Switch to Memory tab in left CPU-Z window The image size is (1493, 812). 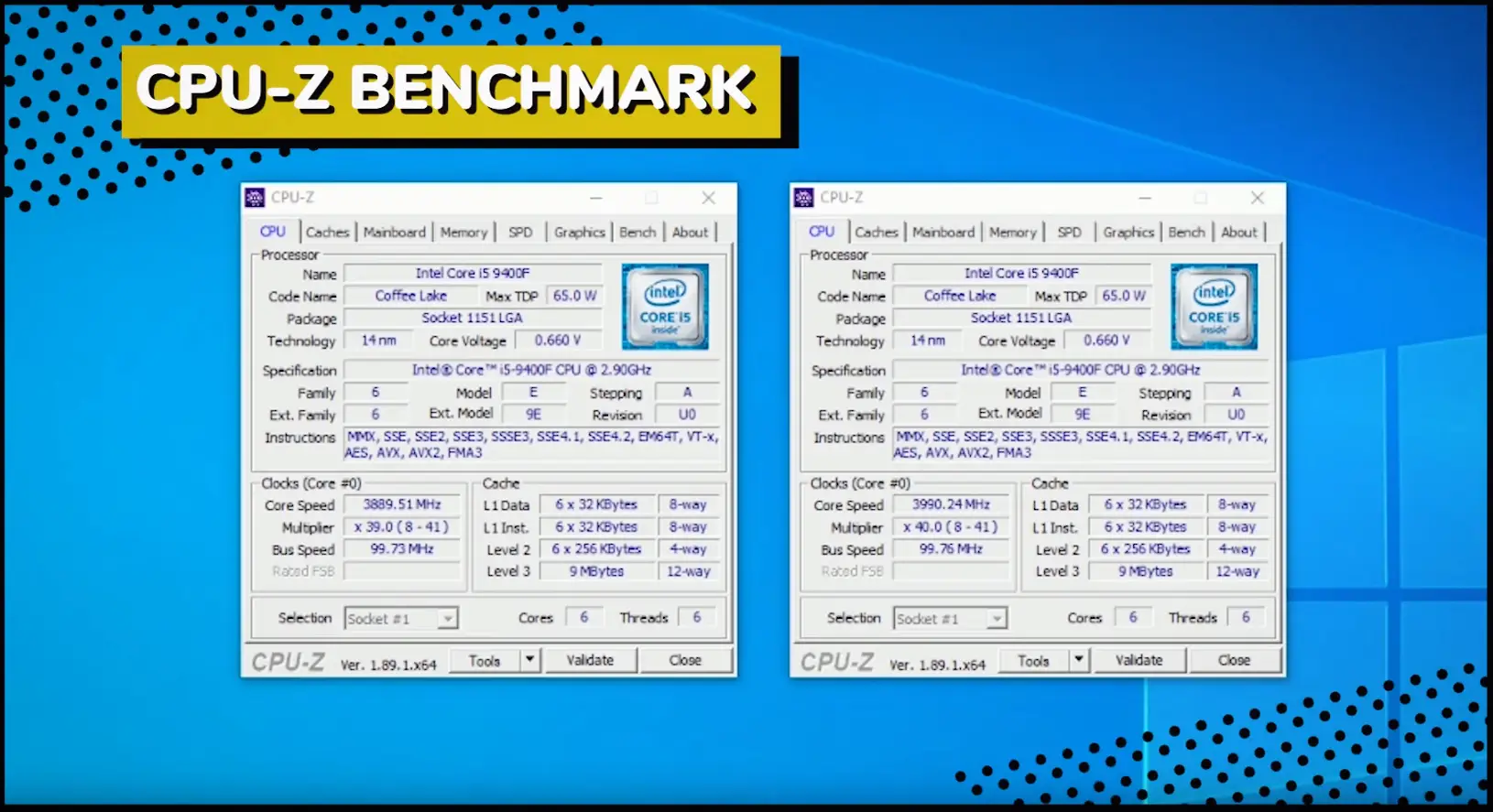pyautogui.click(x=463, y=233)
